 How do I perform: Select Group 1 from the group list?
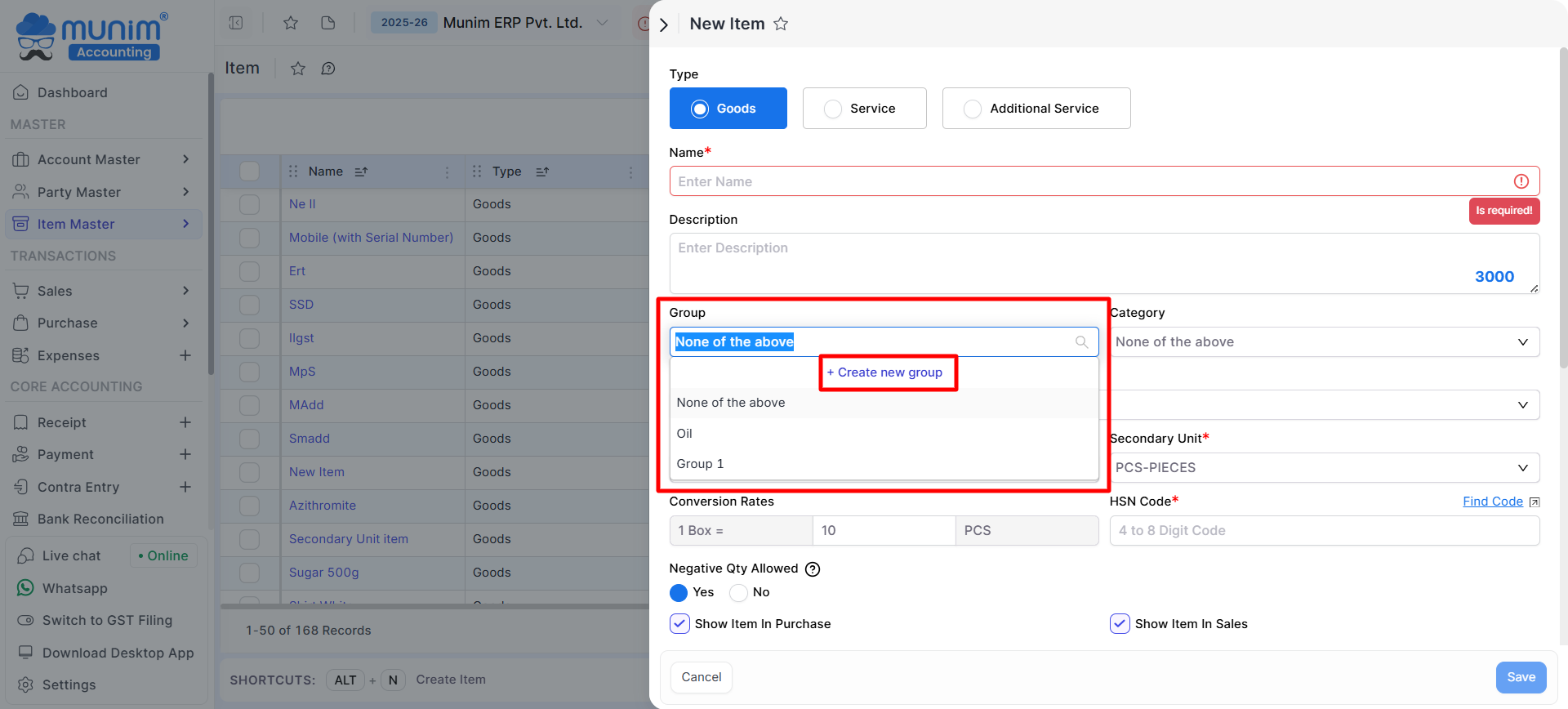(x=700, y=464)
